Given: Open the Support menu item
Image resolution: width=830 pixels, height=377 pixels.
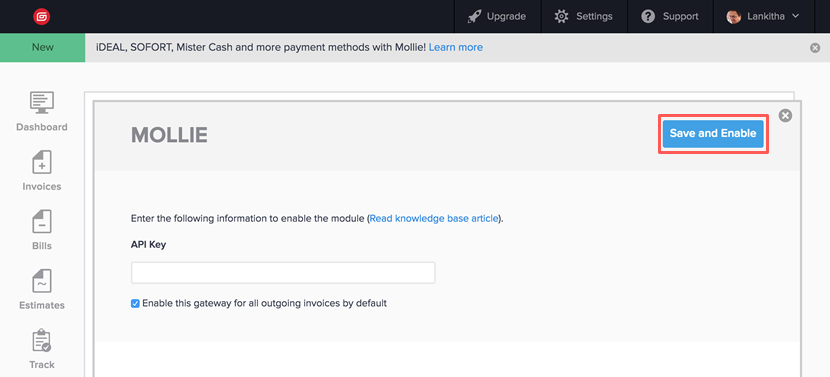Looking at the screenshot, I should 670,16.
